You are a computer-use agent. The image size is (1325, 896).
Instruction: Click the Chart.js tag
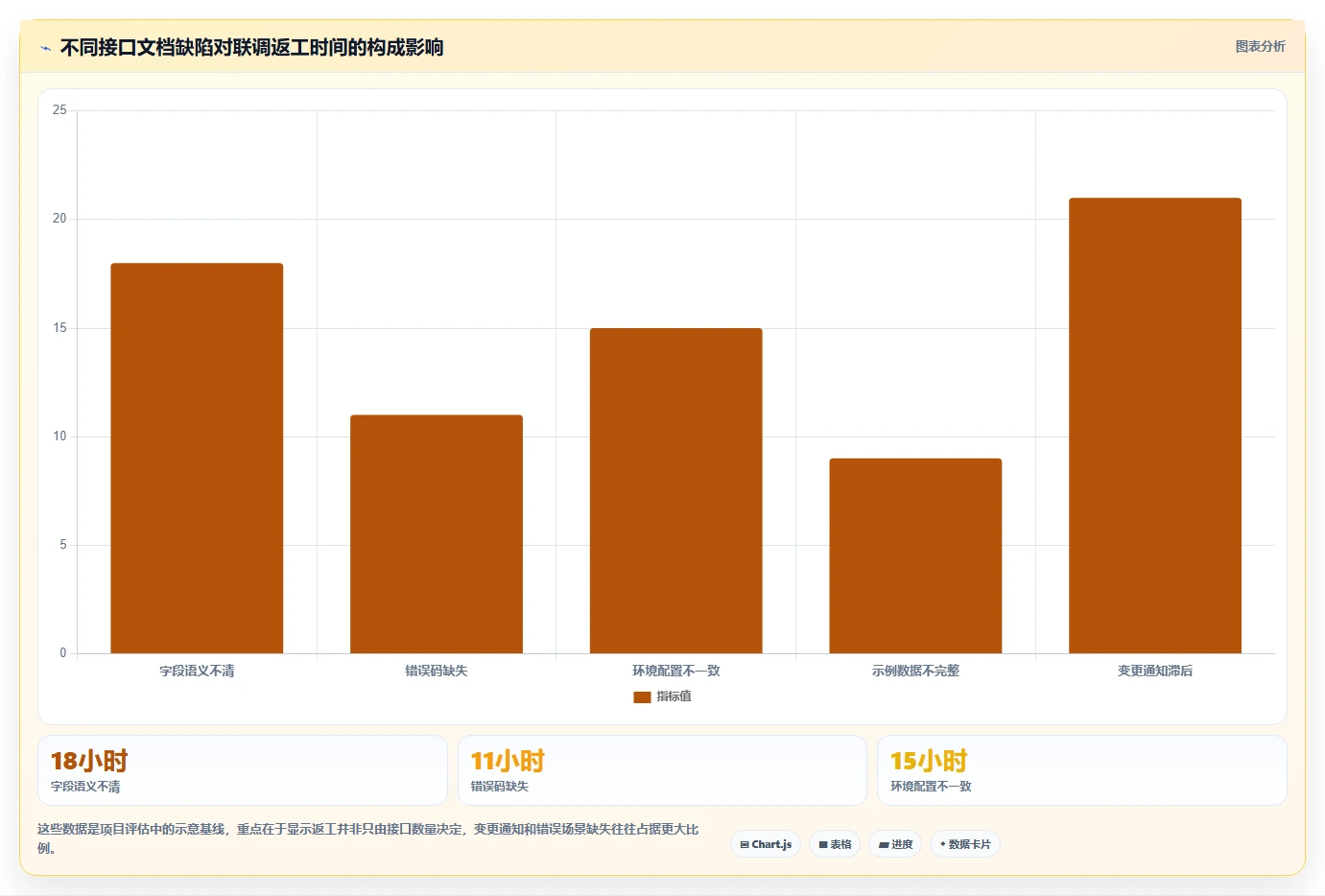click(x=766, y=844)
